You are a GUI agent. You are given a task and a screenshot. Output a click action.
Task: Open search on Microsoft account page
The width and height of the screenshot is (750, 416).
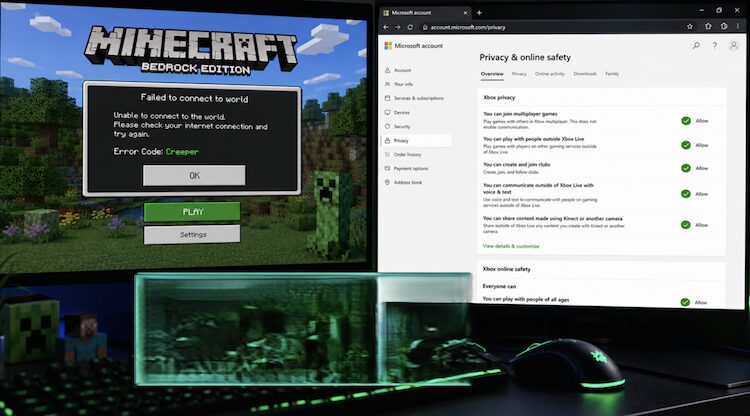click(x=696, y=45)
